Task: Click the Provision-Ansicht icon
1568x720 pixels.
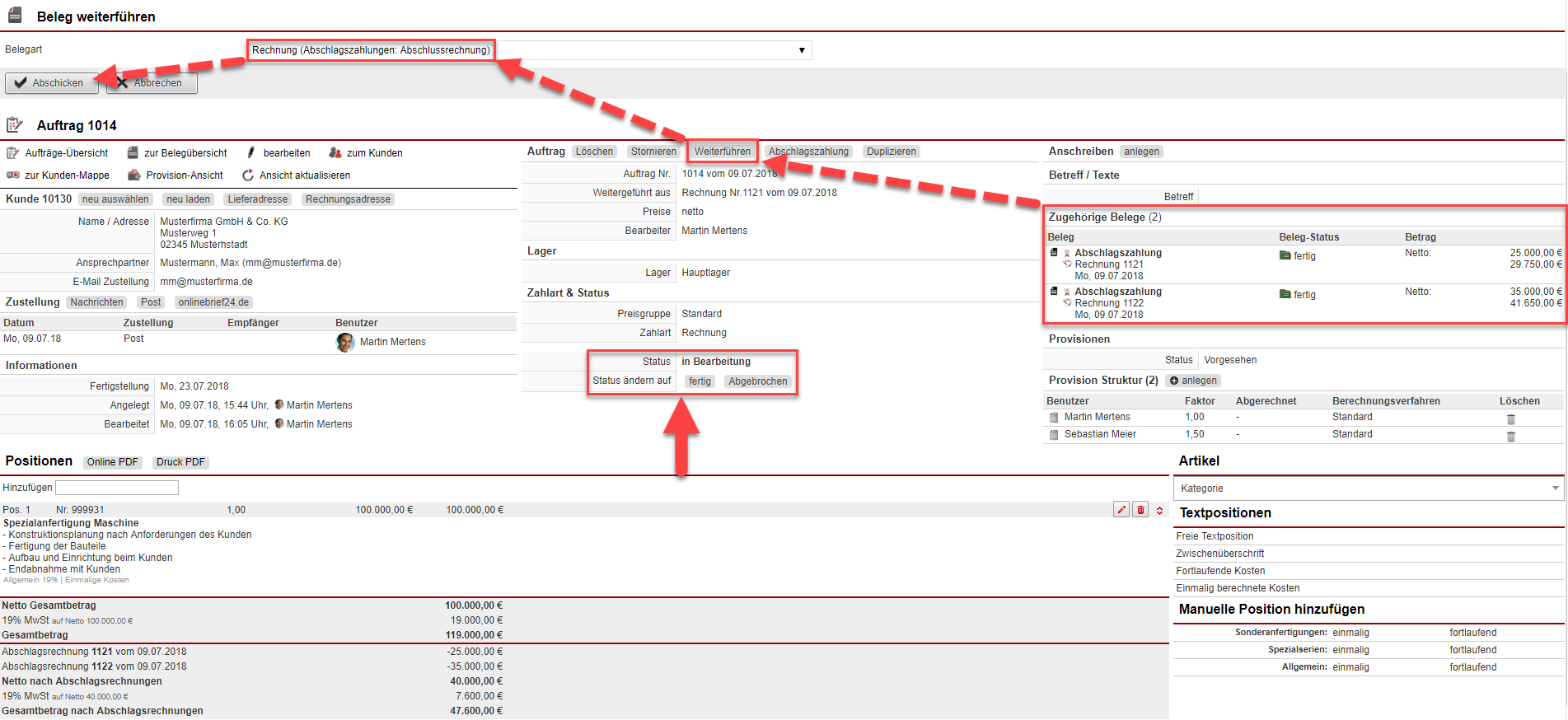Action: point(134,175)
